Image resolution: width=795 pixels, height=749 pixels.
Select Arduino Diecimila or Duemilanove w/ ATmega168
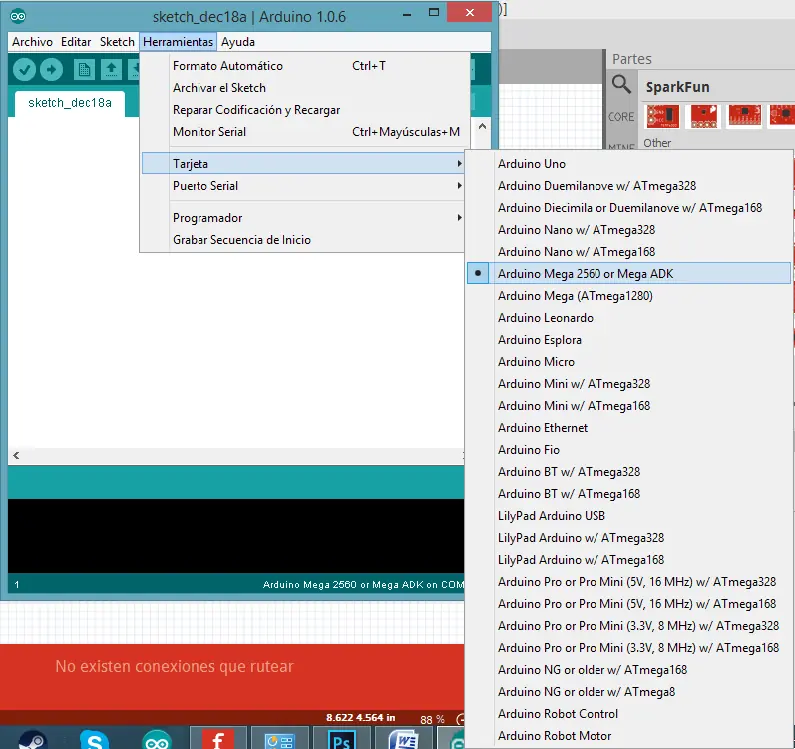point(629,207)
